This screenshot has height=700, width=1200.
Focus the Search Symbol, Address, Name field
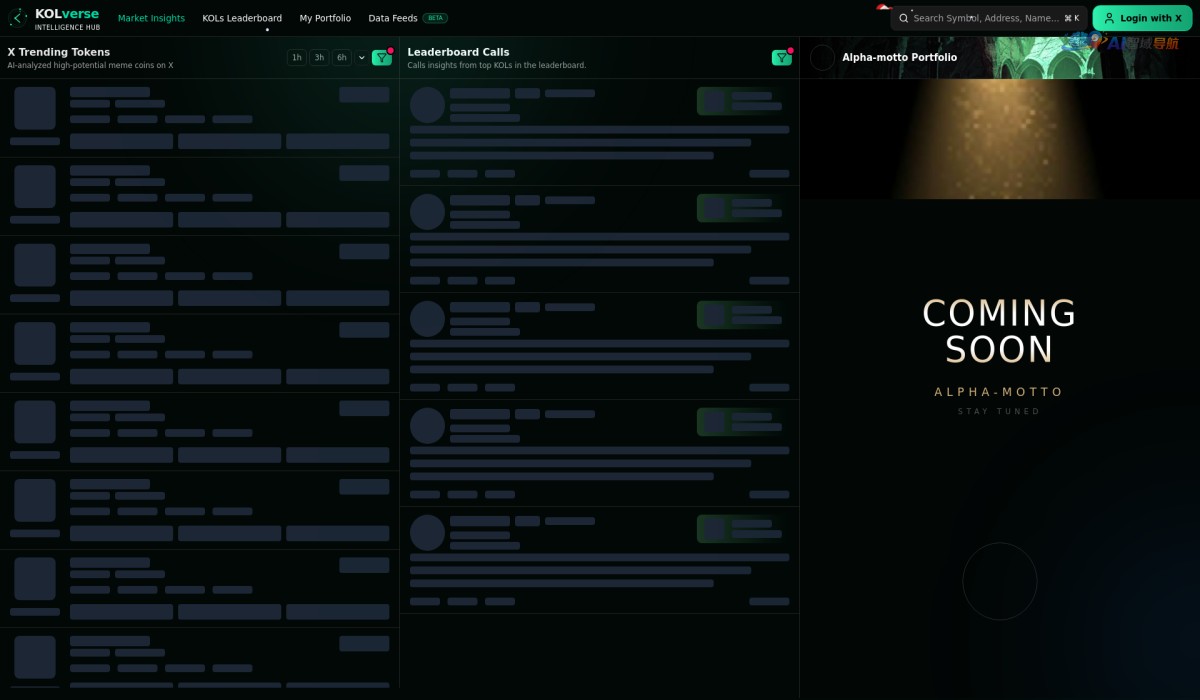click(x=985, y=18)
